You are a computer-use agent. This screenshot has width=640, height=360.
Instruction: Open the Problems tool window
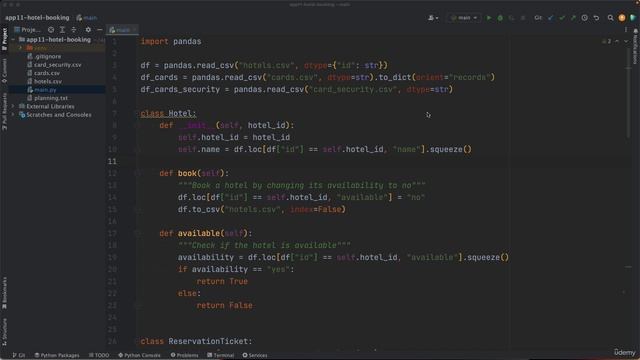(x=184, y=355)
